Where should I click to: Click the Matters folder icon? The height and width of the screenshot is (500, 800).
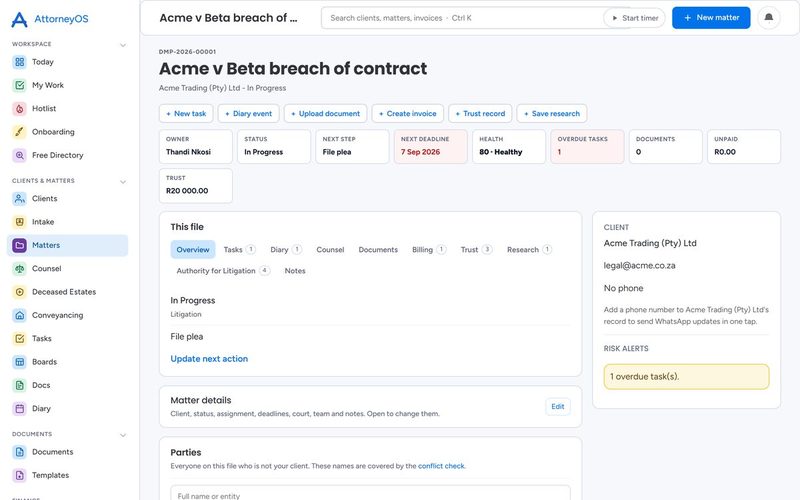click(x=19, y=245)
